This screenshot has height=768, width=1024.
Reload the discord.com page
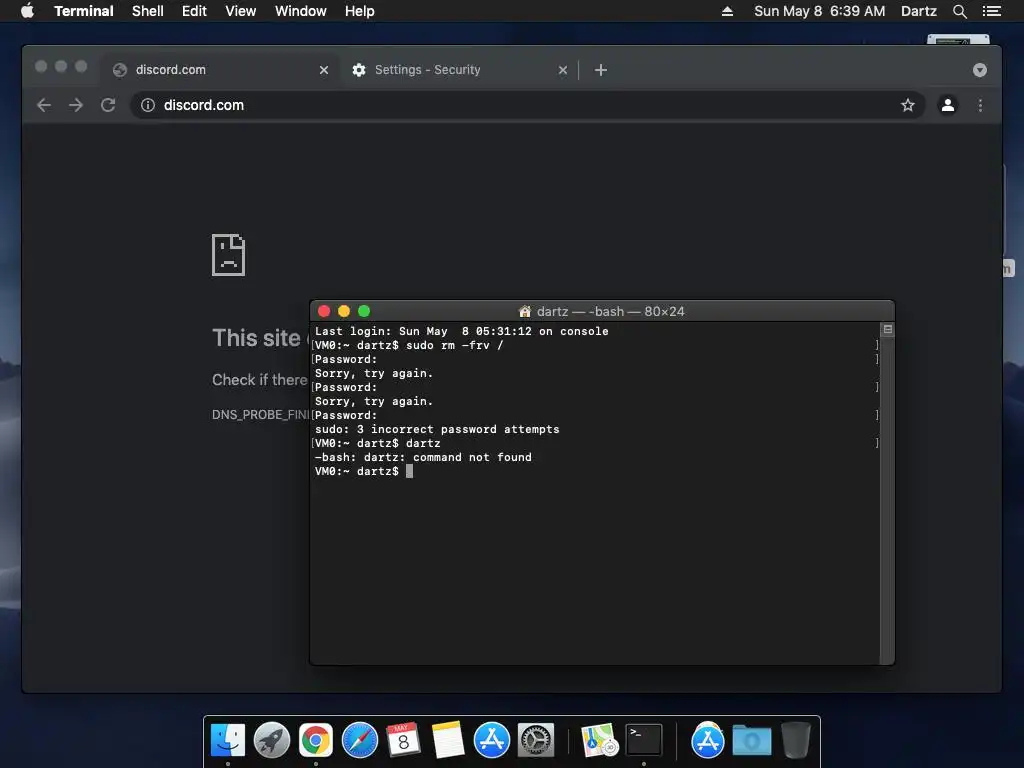108,105
